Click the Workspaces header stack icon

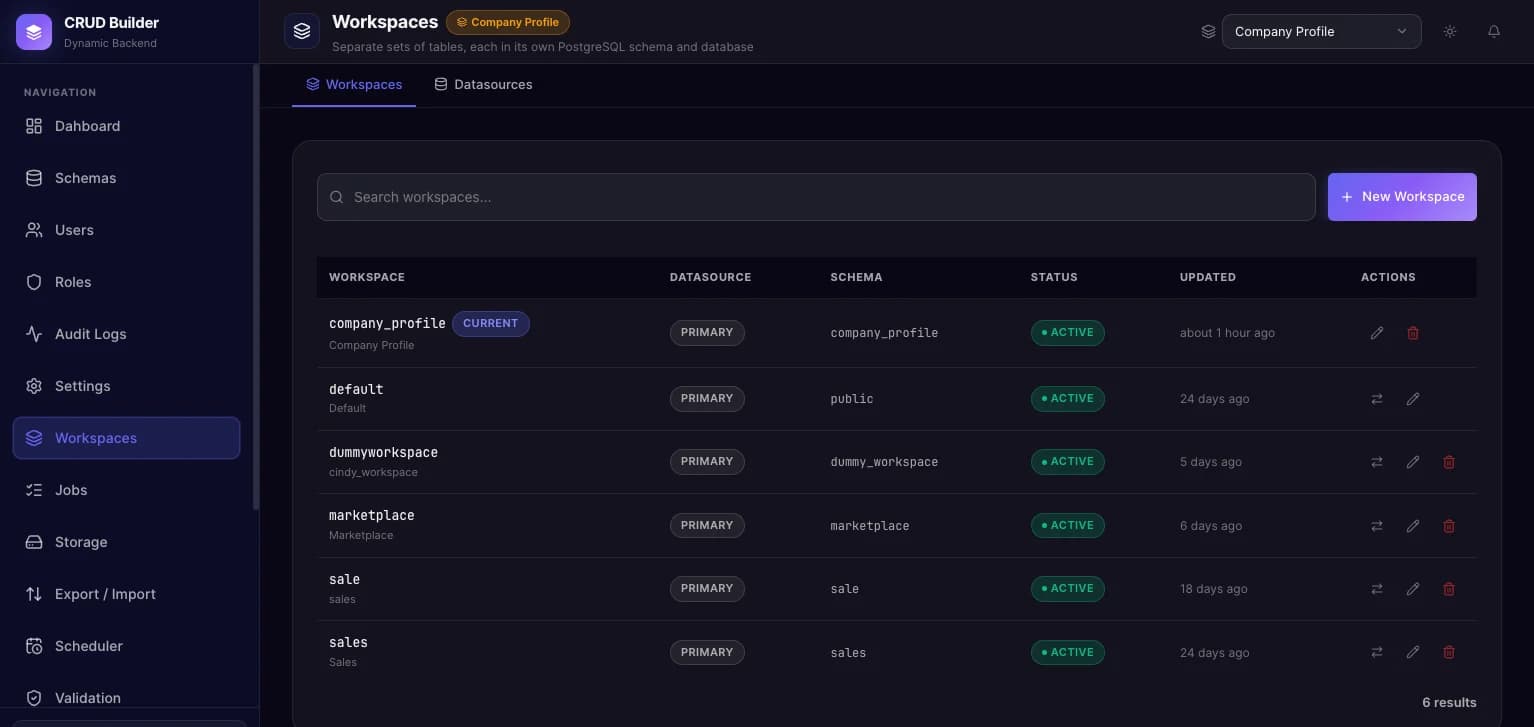302,31
